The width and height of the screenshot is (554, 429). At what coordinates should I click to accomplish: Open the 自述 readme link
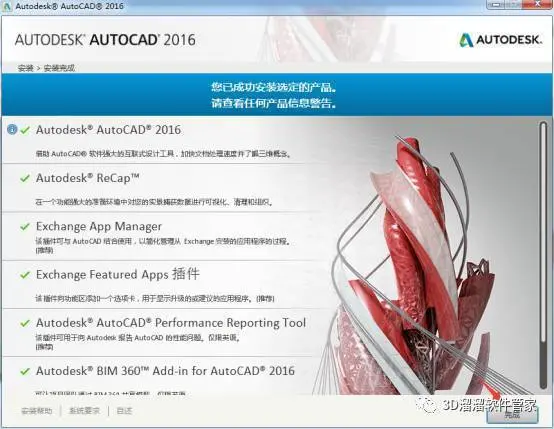coord(124,411)
